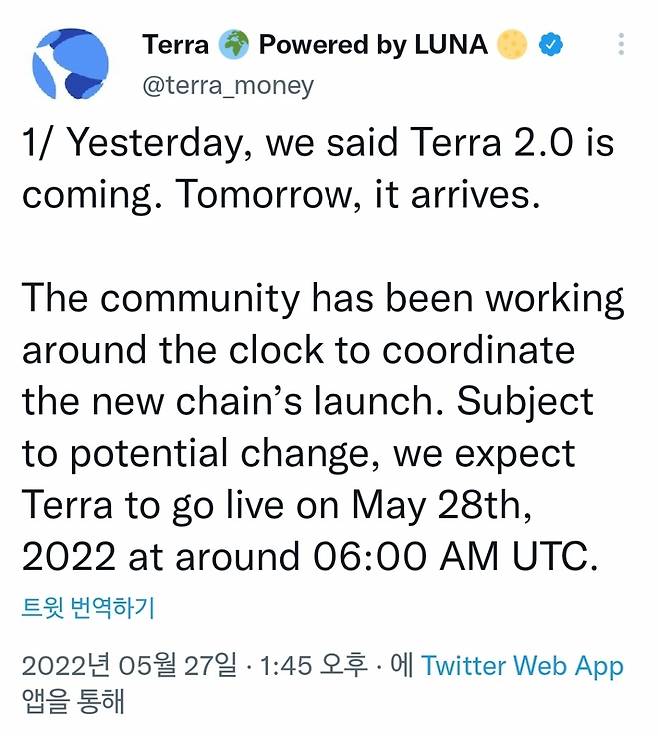The image size is (658, 736).
Task: Click the '앱을 통해' footer text
Action: click(x=73, y=701)
